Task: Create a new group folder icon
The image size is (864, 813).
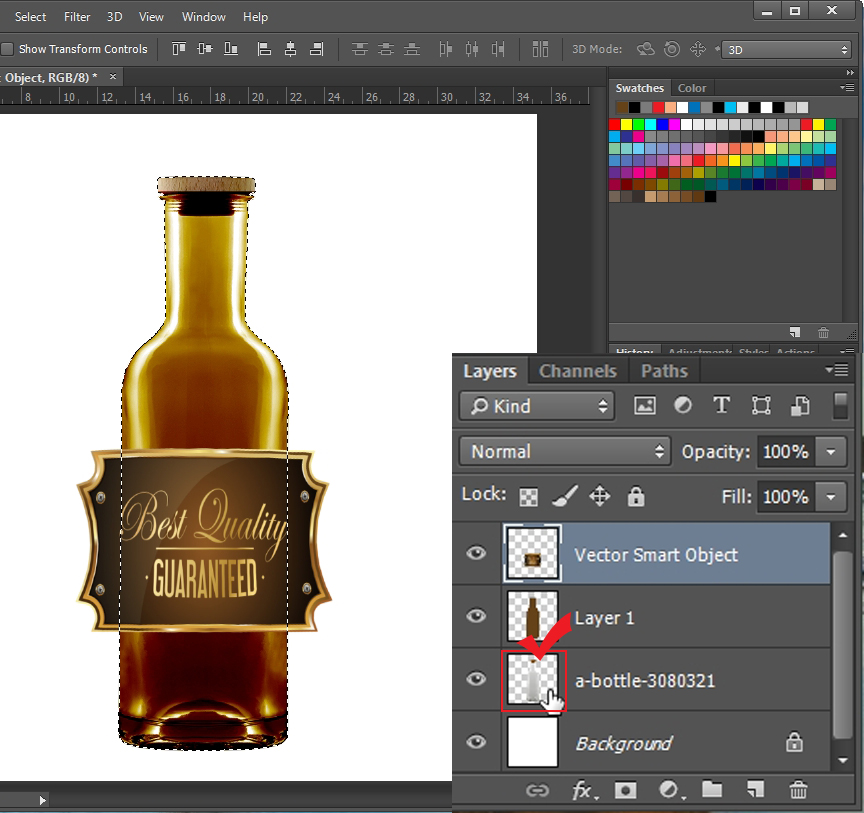Action: tap(712, 790)
